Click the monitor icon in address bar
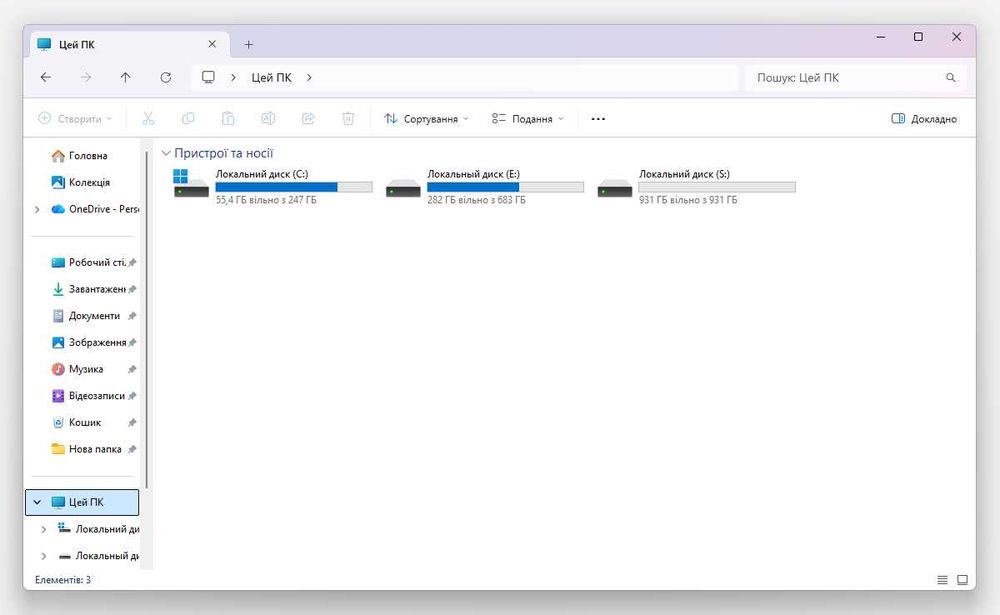Screen dimensions: 1000x615 (208, 77)
